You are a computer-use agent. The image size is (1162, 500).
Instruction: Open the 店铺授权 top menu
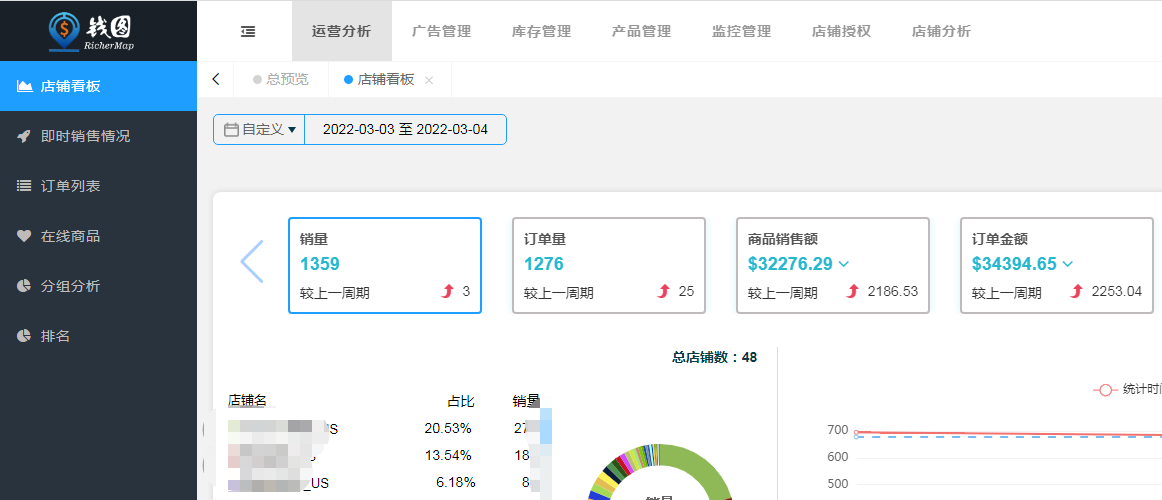pyautogui.click(x=842, y=31)
